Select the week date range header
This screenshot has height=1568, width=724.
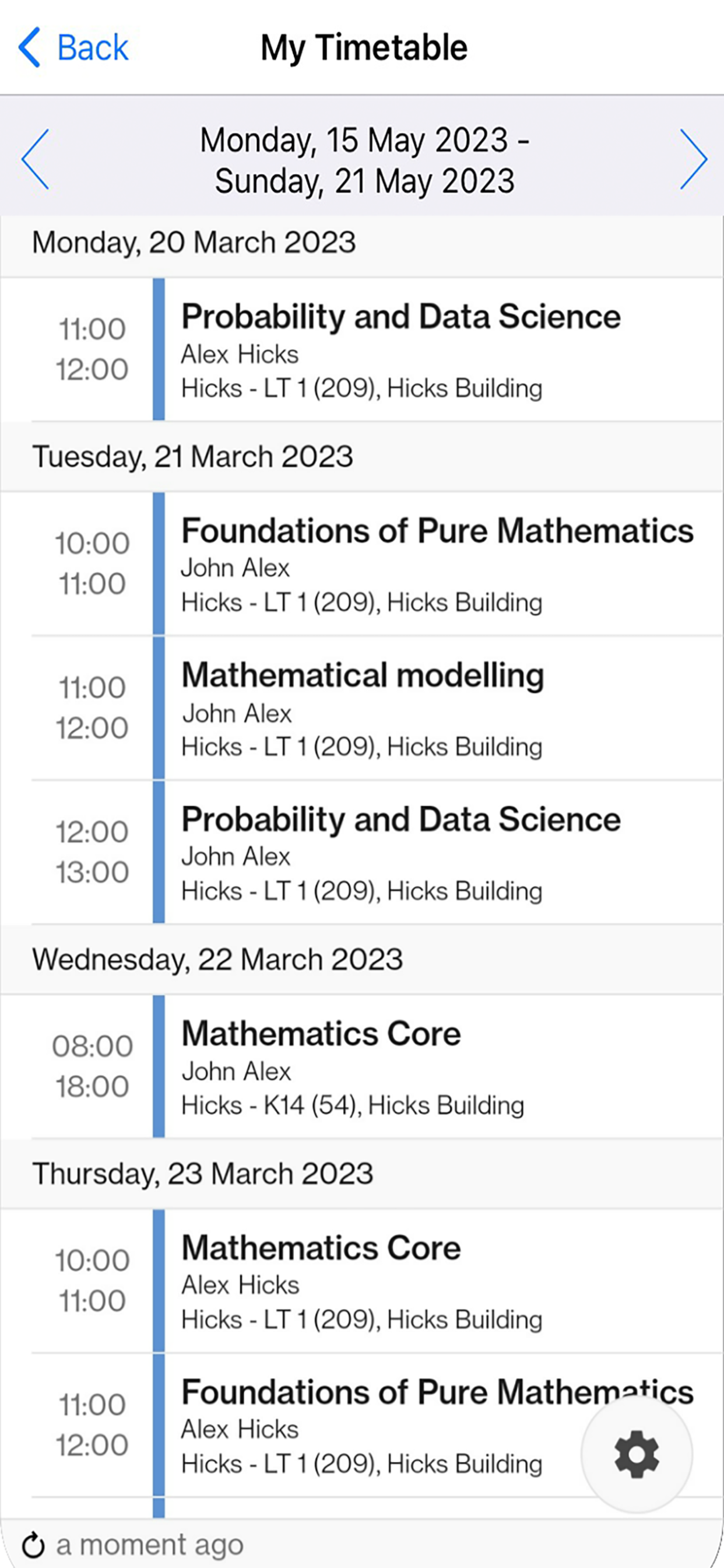pos(364,160)
